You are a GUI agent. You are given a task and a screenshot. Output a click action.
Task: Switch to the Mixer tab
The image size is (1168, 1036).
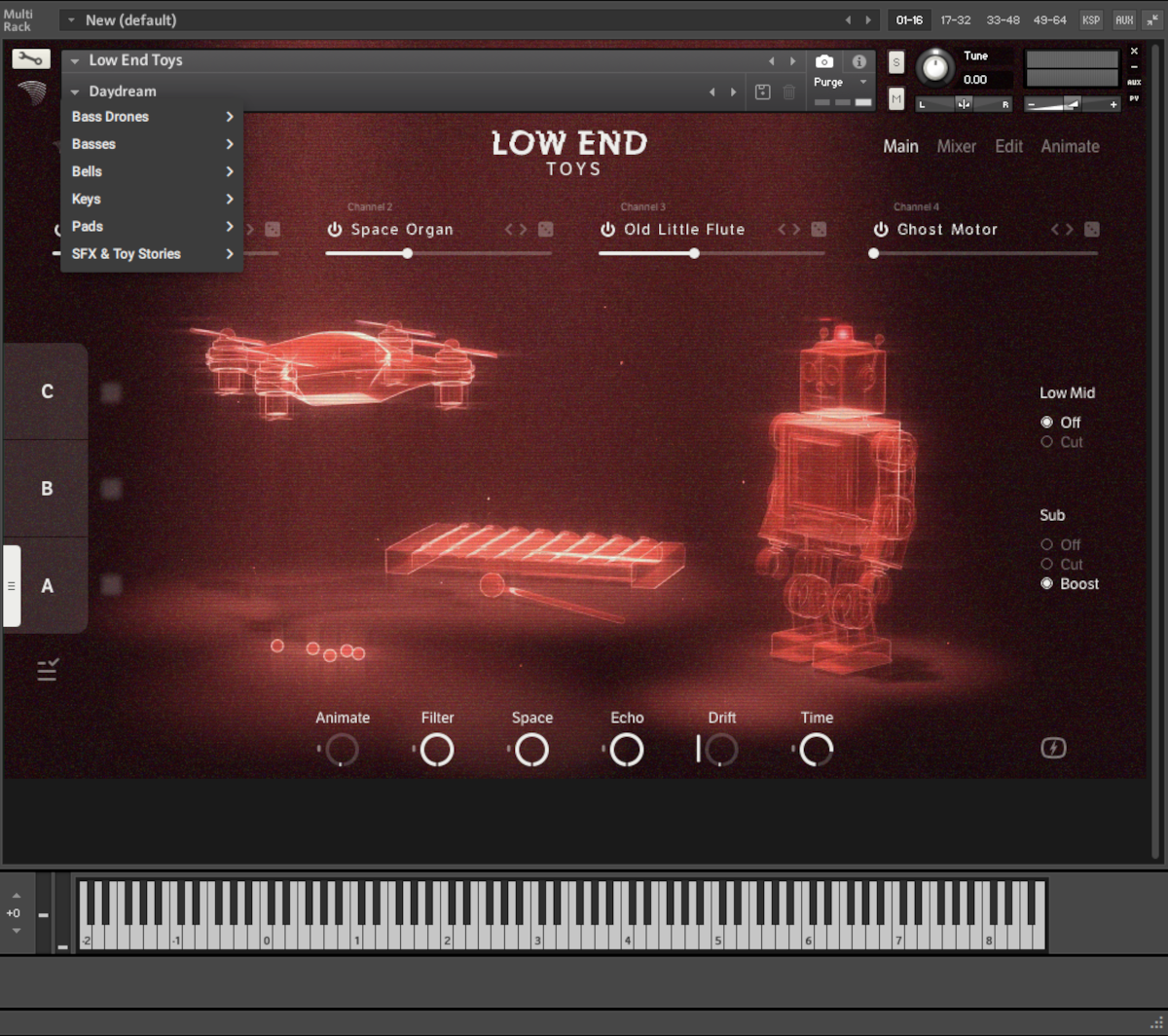point(957,146)
